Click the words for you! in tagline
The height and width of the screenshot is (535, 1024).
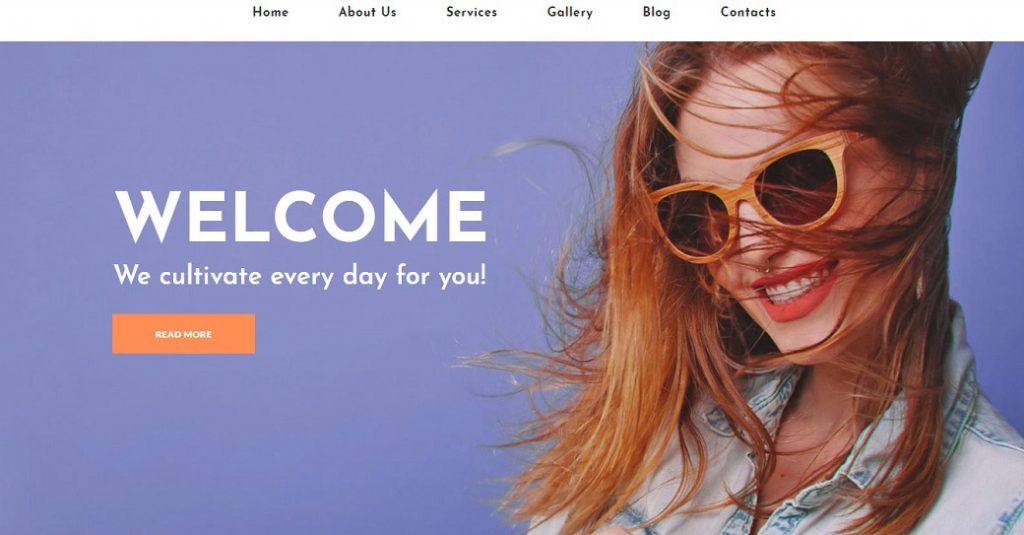pyautogui.click(x=441, y=276)
